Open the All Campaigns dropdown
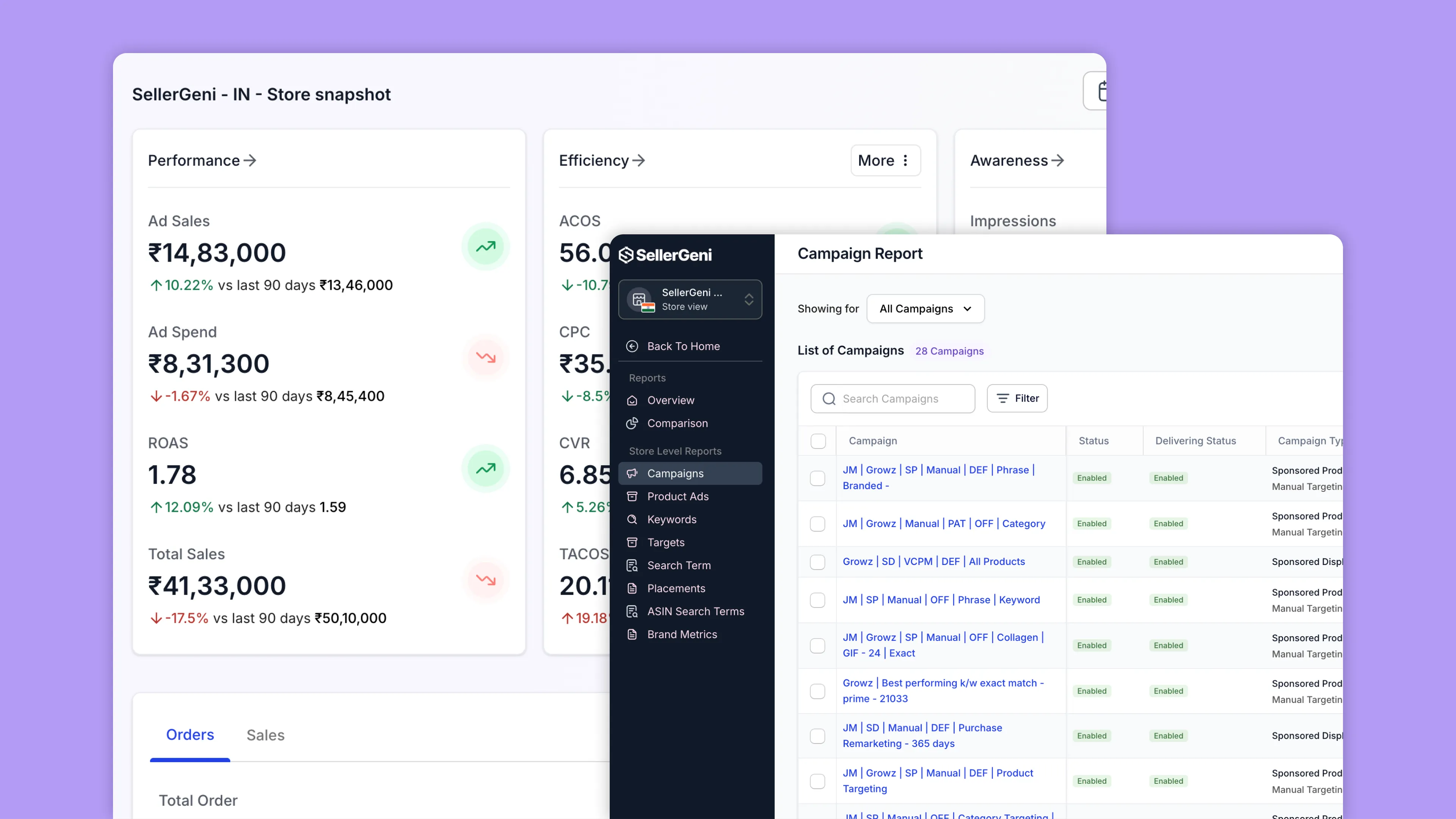The height and width of the screenshot is (819, 1456). click(x=925, y=309)
